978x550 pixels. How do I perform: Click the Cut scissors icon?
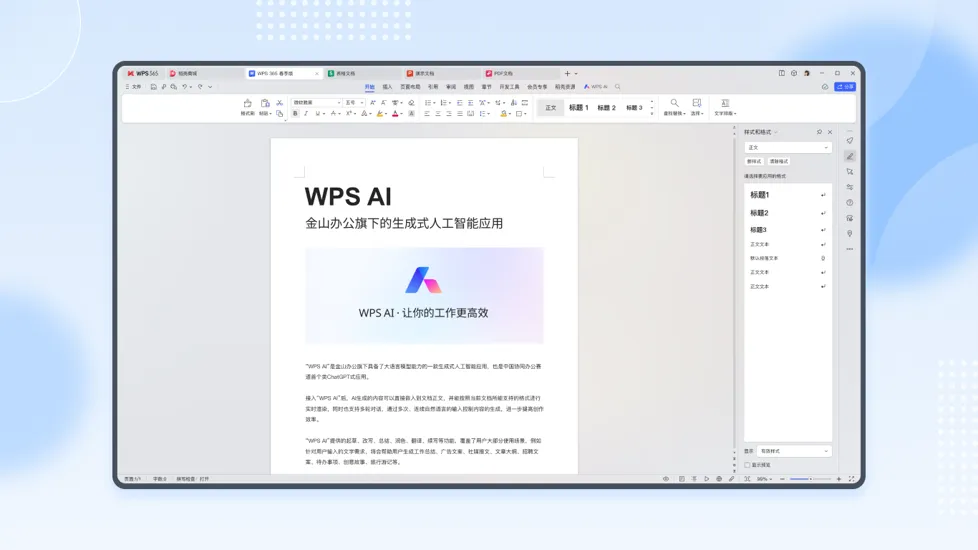click(279, 103)
